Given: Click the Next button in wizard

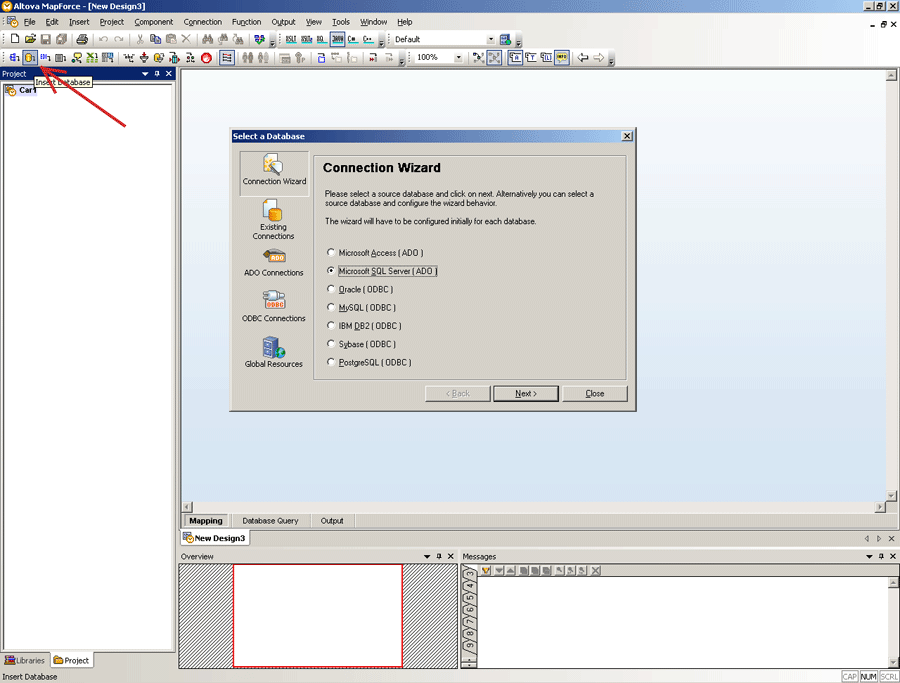Looking at the screenshot, I should click(526, 393).
